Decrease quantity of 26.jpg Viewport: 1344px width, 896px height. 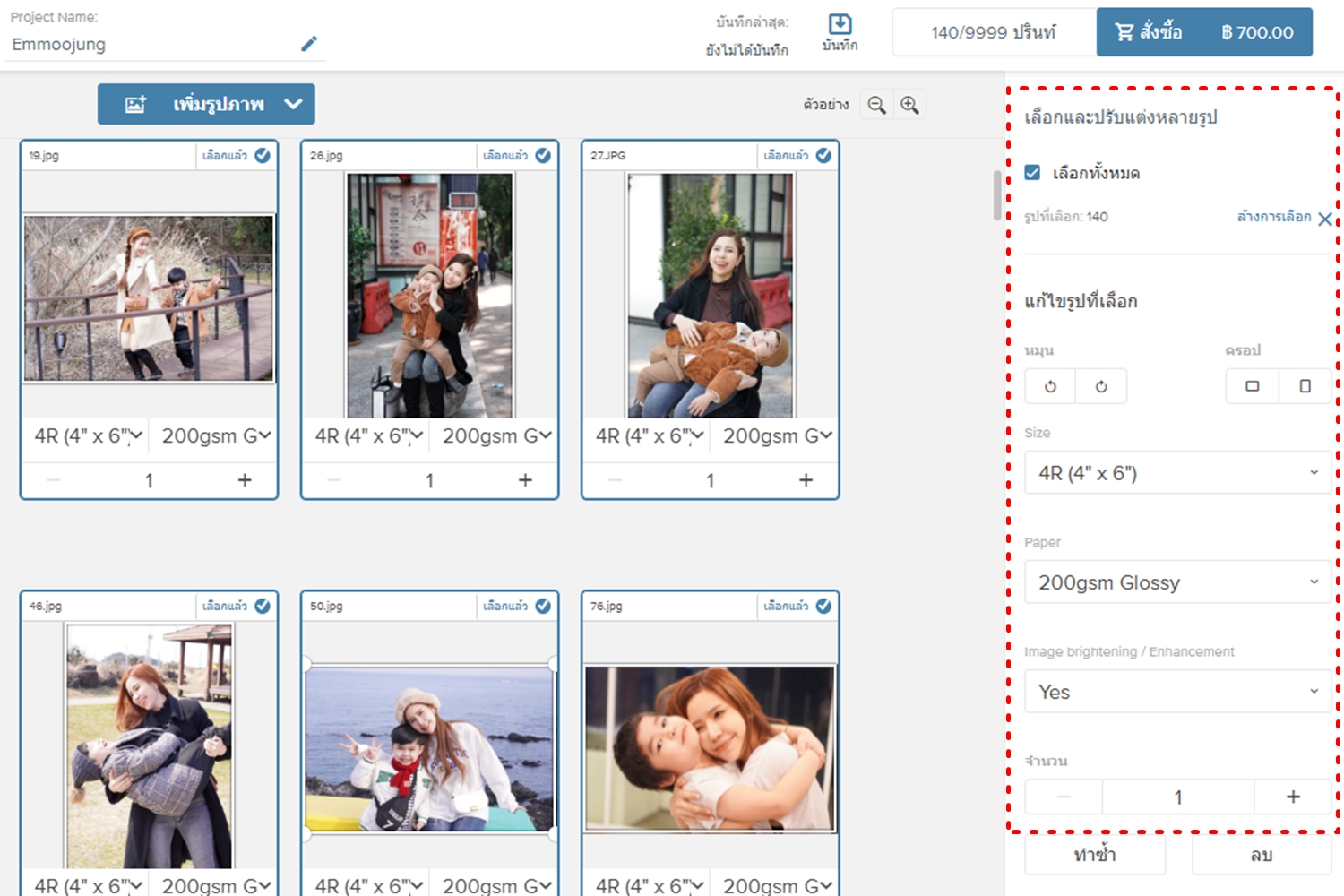click(334, 480)
